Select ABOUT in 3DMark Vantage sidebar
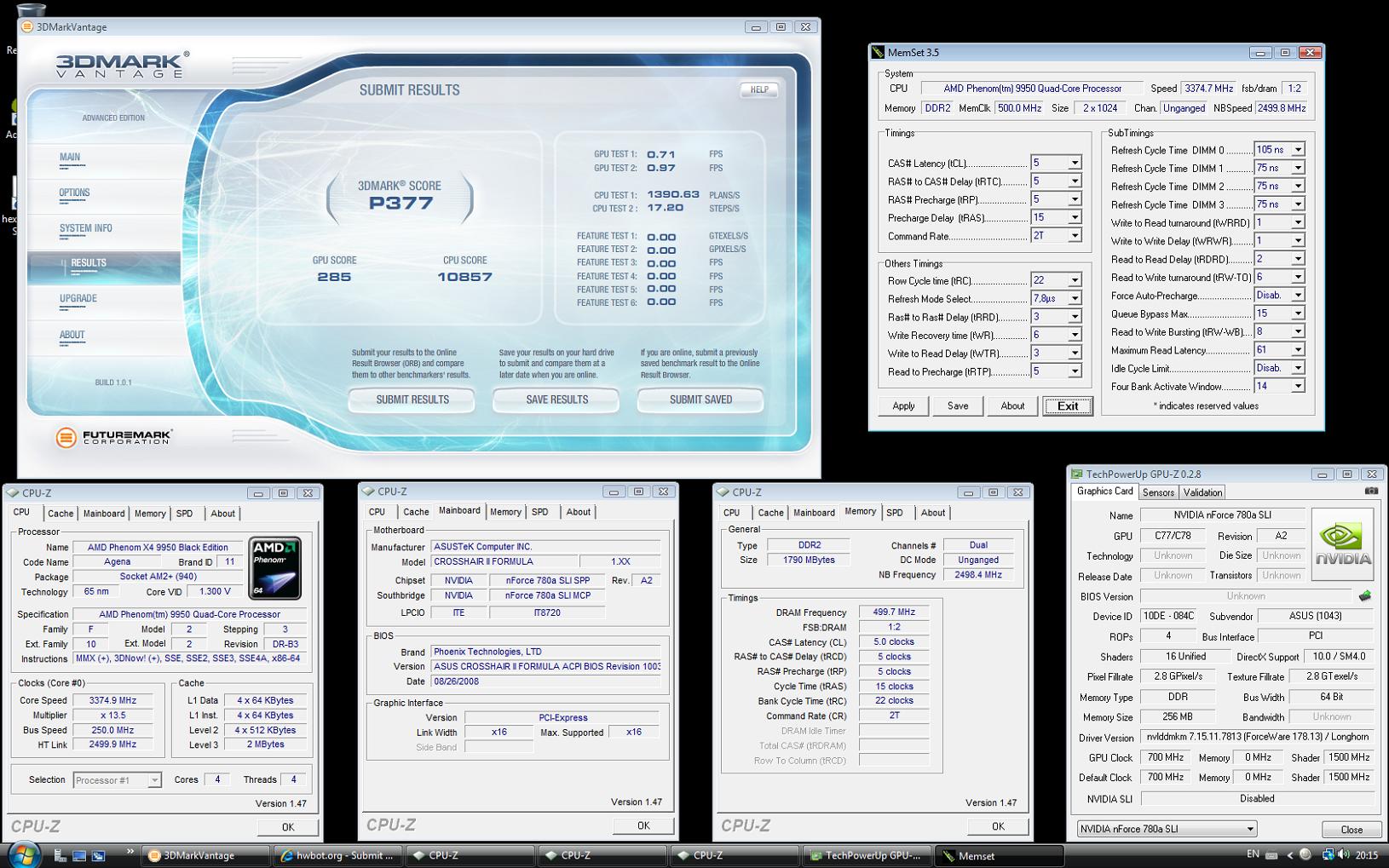 [72, 335]
